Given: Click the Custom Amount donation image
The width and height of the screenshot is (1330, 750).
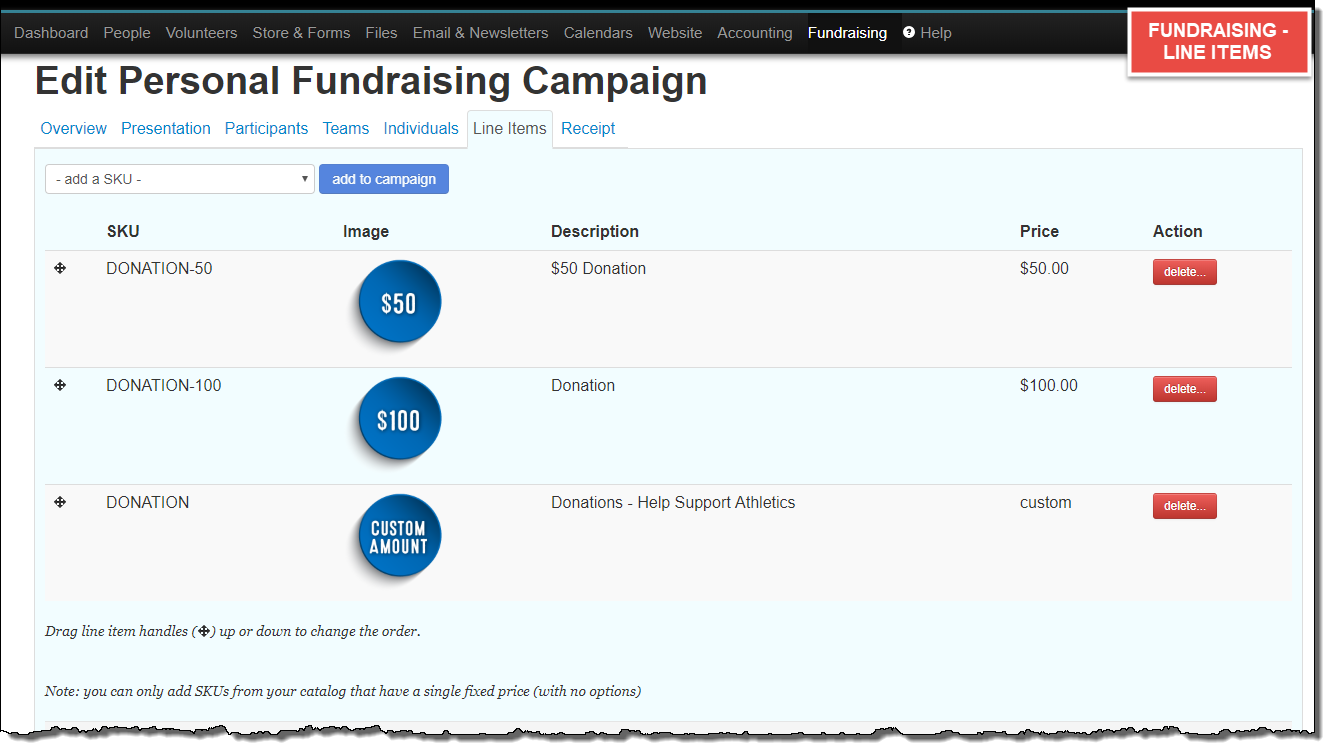Looking at the screenshot, I should click(399, 537).
